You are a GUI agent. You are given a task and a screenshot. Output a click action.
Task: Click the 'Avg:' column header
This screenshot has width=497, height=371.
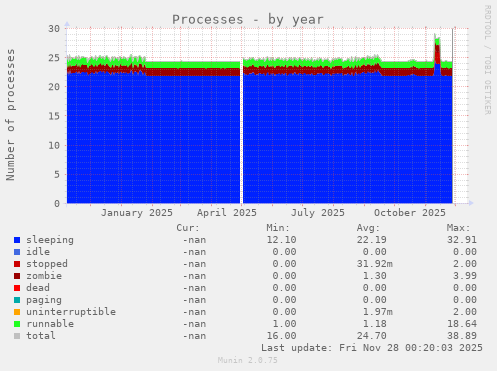(x=368, y=228)
